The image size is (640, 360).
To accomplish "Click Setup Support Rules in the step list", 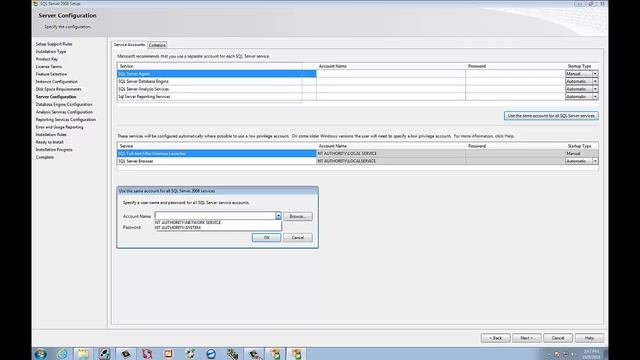I will click(54, 44).
